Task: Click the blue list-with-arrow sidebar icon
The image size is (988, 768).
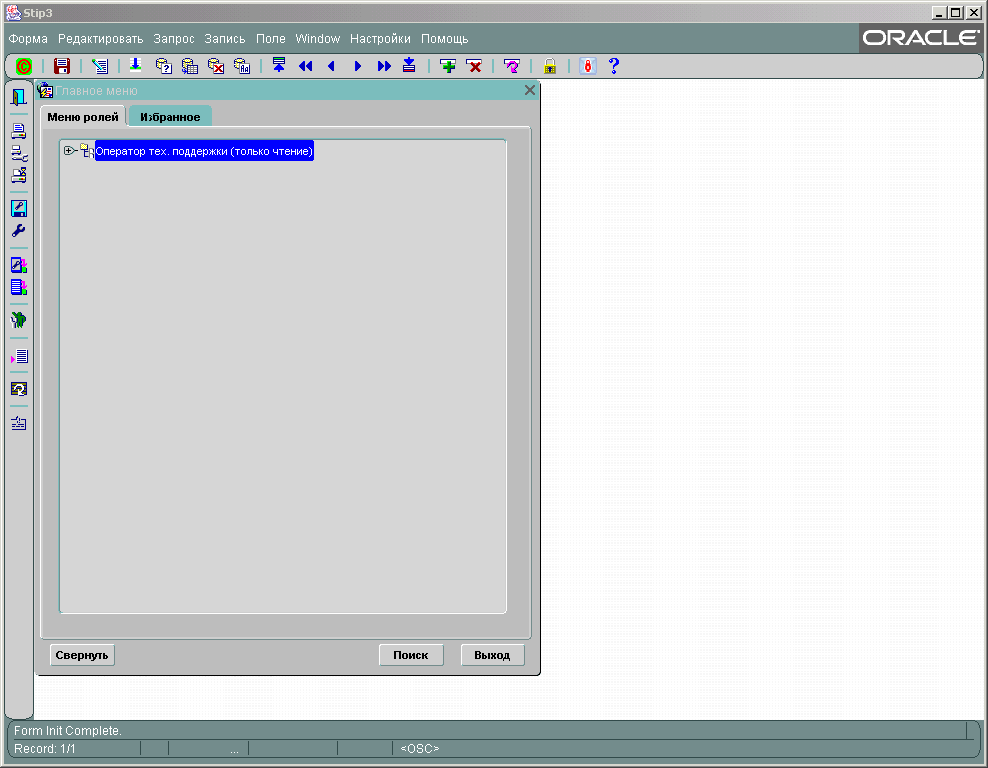Action: click(19, 287)
